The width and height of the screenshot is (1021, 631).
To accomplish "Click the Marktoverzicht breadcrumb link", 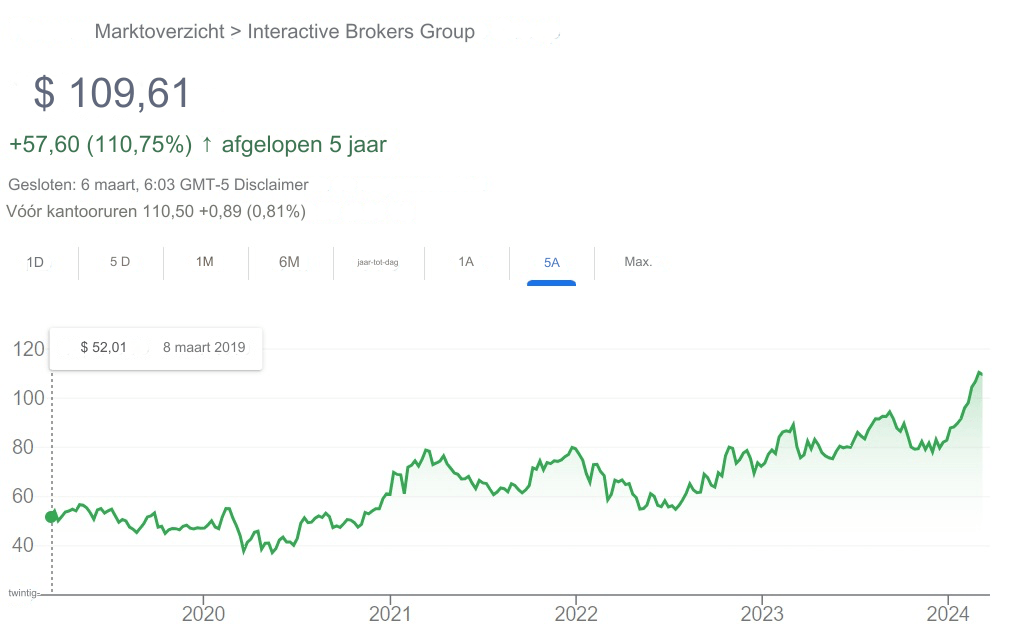I will click(x=159, y=31).
